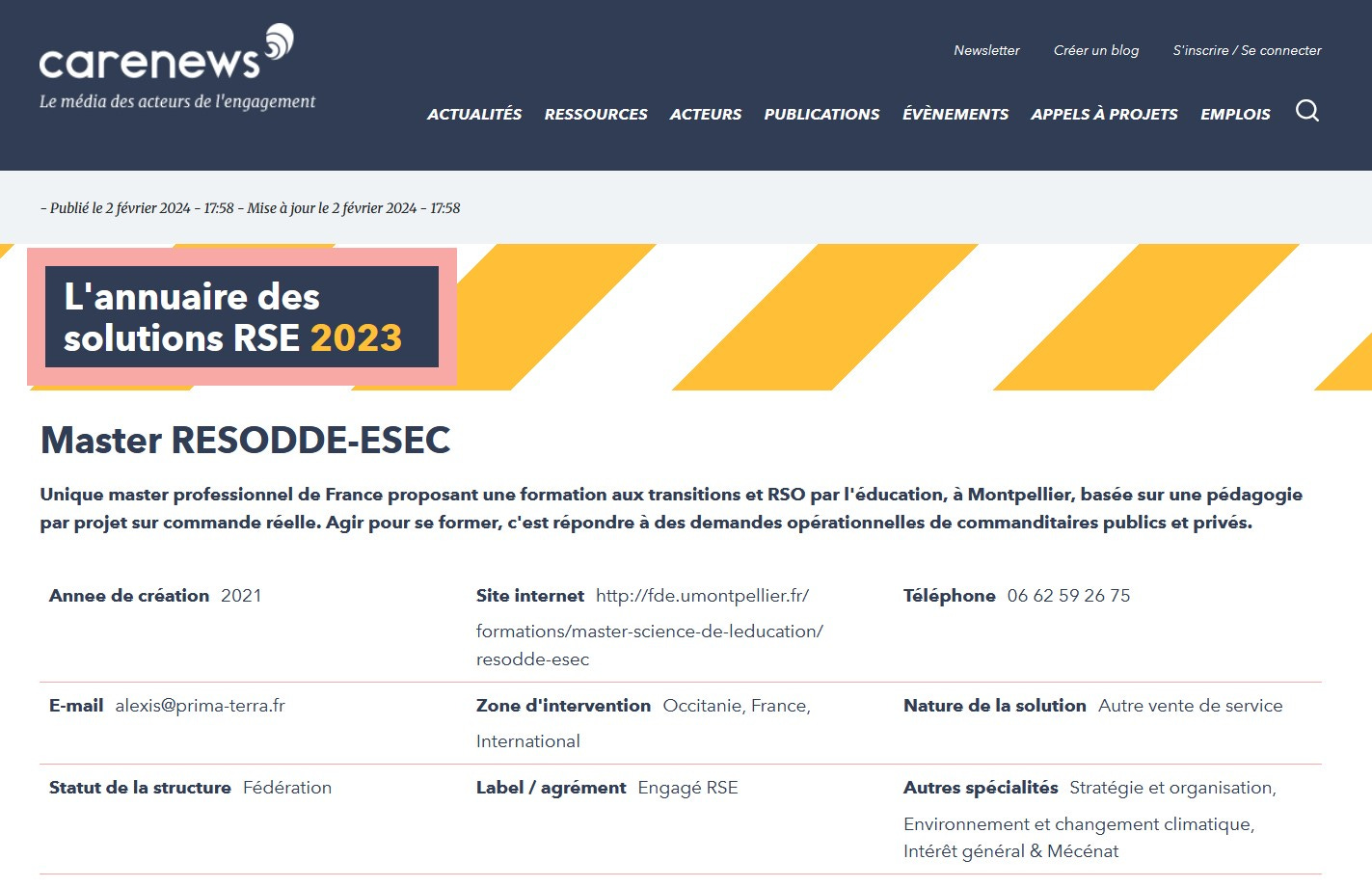Open the Appels à projets menu

click(x=1104, y=114)
